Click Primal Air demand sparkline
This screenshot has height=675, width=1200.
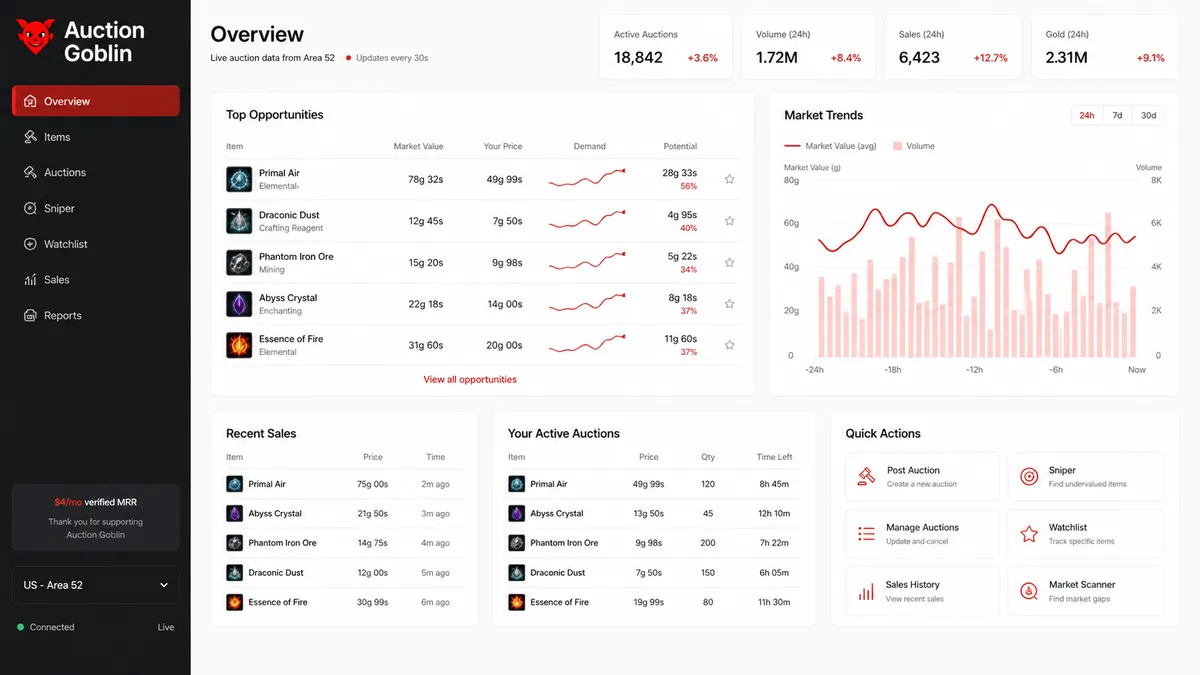click(588, 179)
